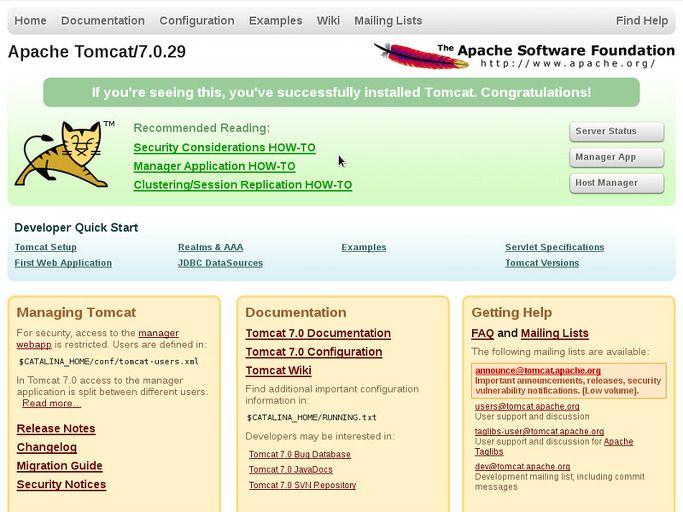
Task: Click the taglibs-user@tomcat.apache.org link
Action: tap(539, 431)
